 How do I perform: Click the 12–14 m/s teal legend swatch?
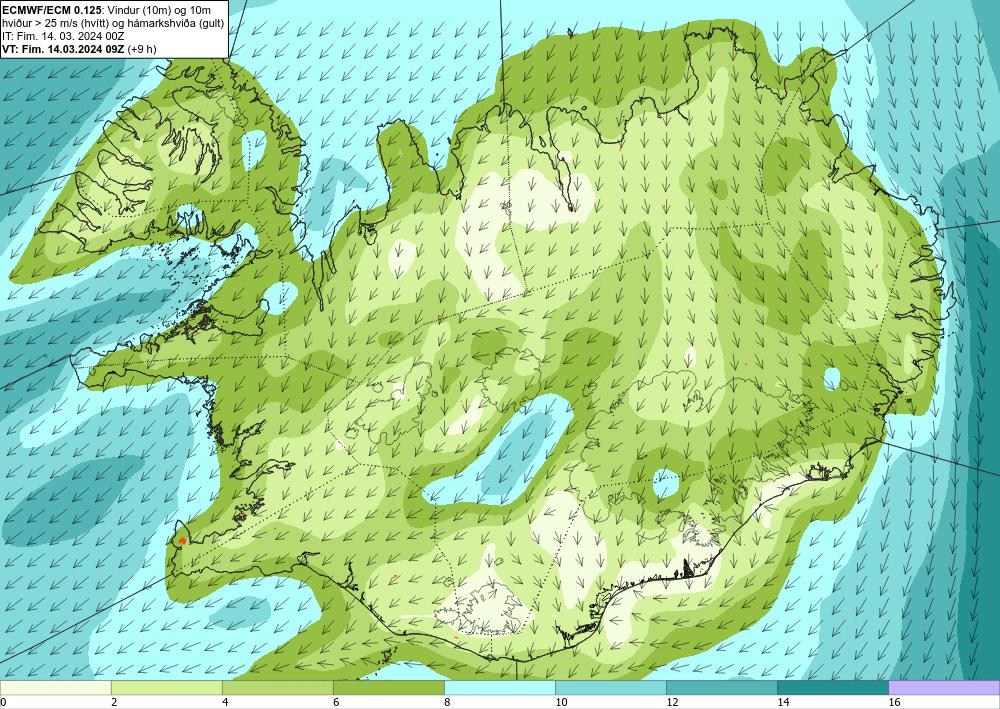(x=721, y=688)
